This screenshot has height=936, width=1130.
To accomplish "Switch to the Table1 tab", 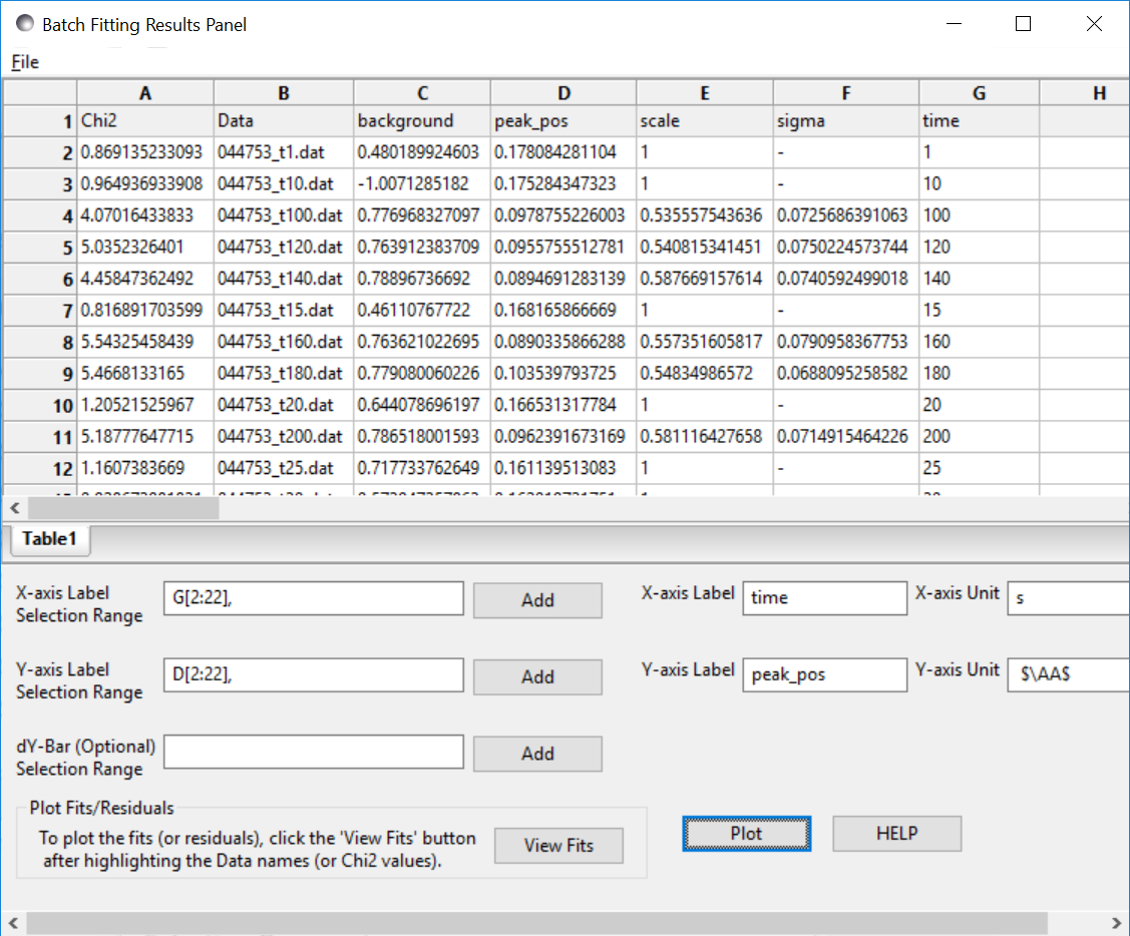I will coord(50,538).
